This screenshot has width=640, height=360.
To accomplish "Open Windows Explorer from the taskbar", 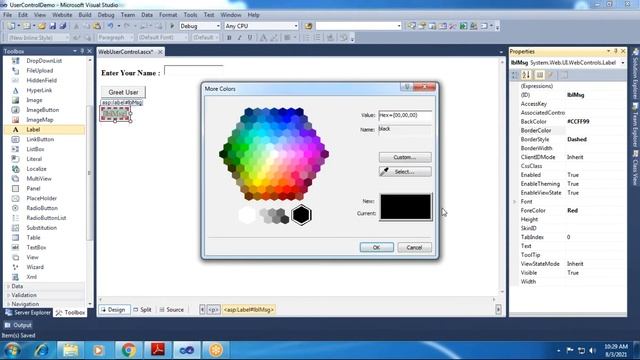I will pyautogui.click(x=70, y=350).
